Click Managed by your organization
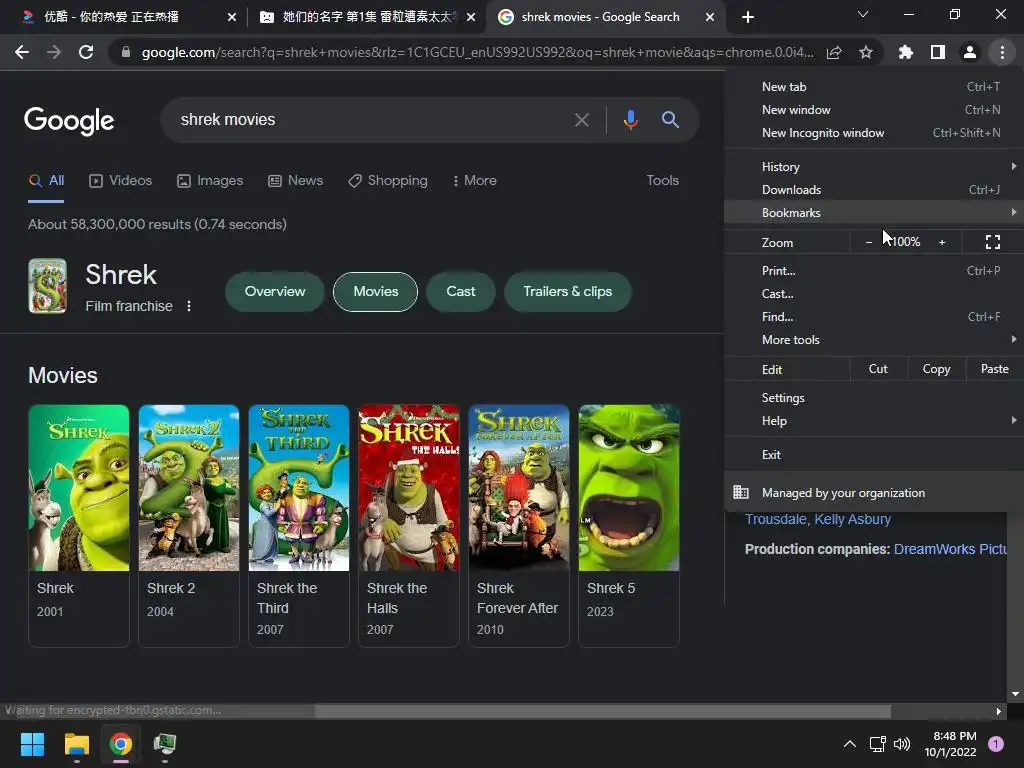 (874, 492)
